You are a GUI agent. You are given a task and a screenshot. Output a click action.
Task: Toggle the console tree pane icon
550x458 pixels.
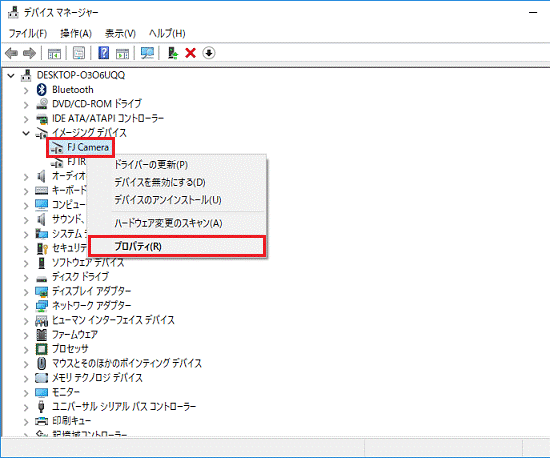click(54, 53)
